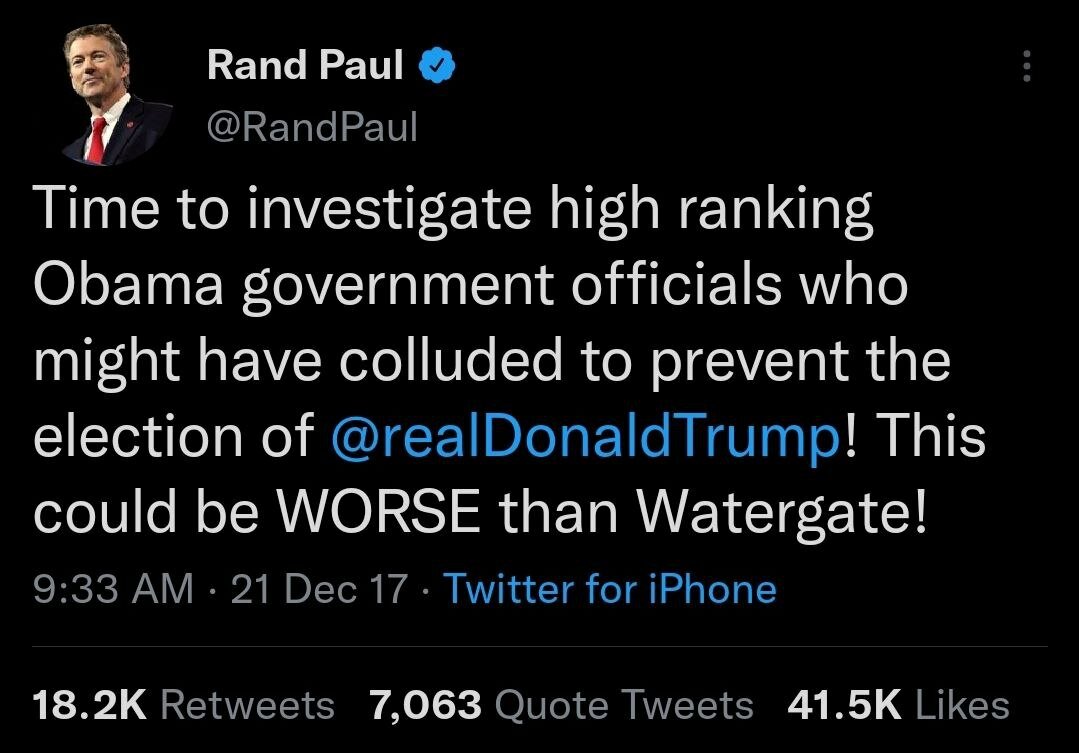Click the 21 Dec 17 date

point(319,589)
